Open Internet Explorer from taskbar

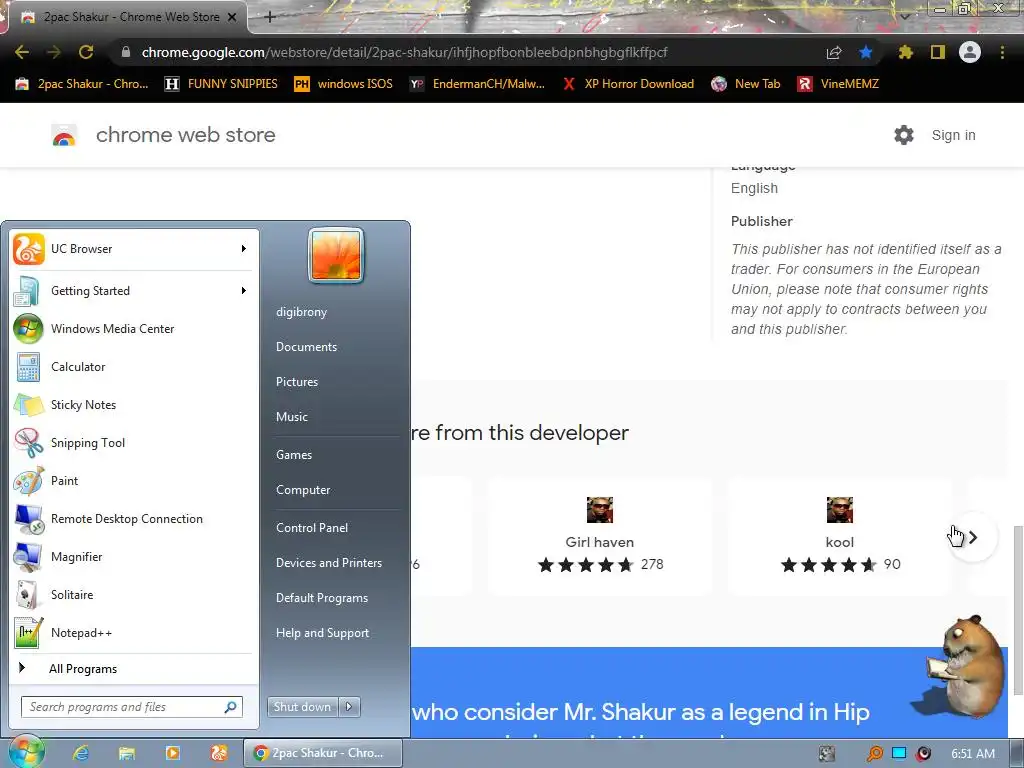click(81, 753)
